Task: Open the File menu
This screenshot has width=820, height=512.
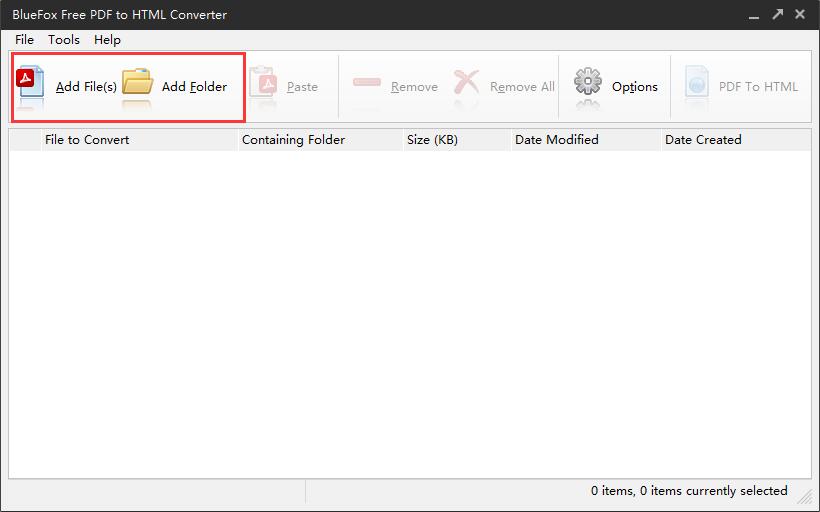Action: (25, 40)
